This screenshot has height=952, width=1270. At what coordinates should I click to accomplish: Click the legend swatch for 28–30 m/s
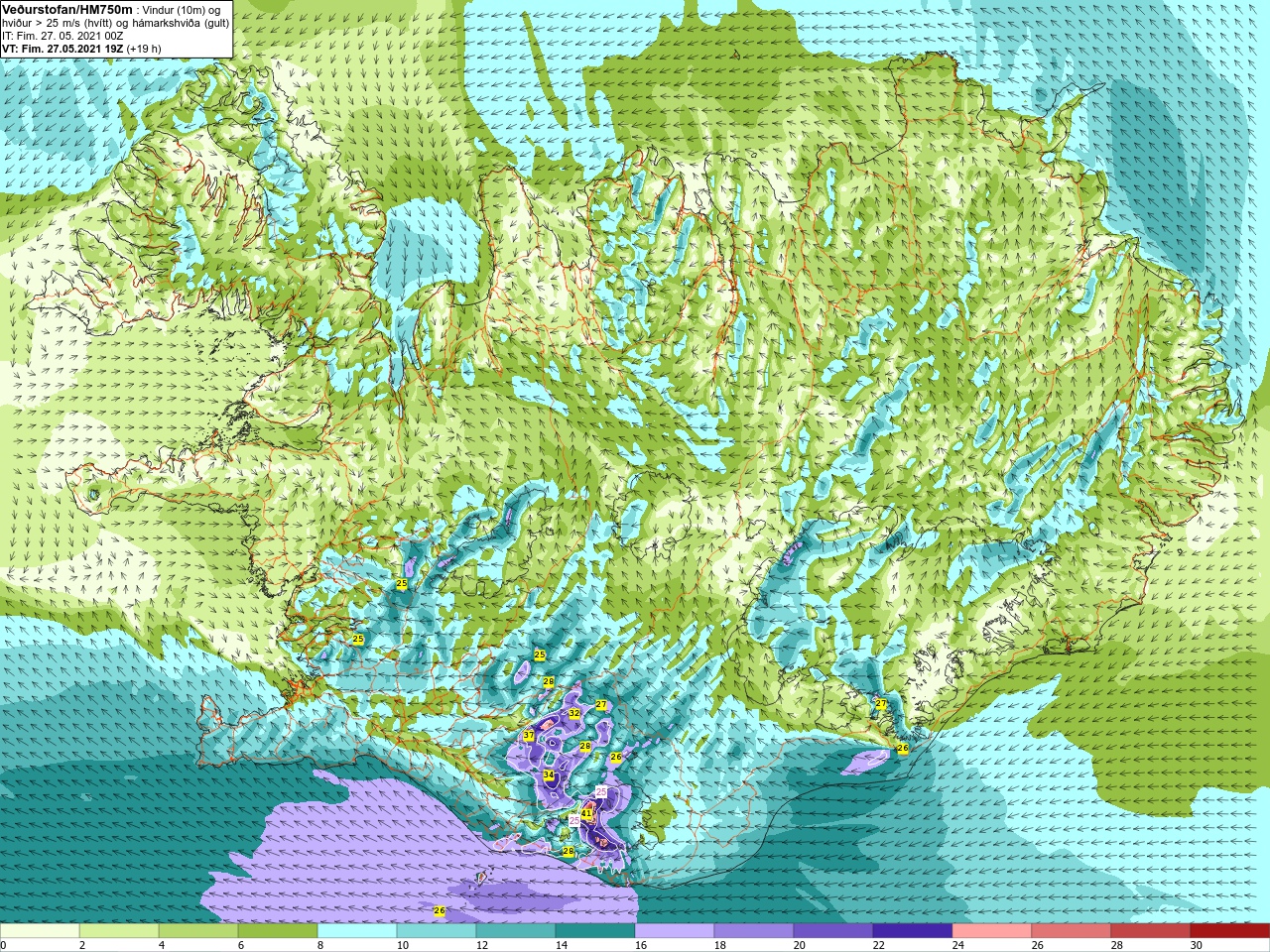point(1151,930)
